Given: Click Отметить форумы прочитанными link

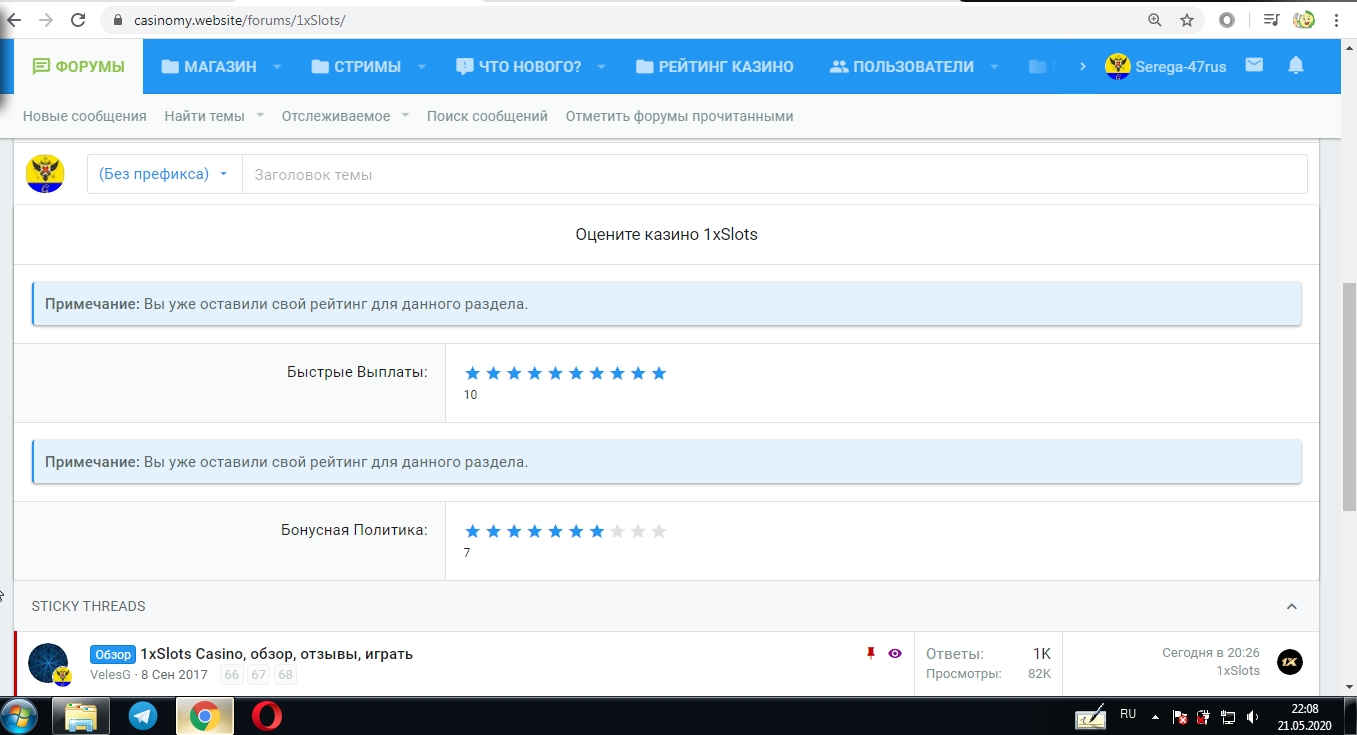Looking at the screenshot, I should [x=679, y=116].
